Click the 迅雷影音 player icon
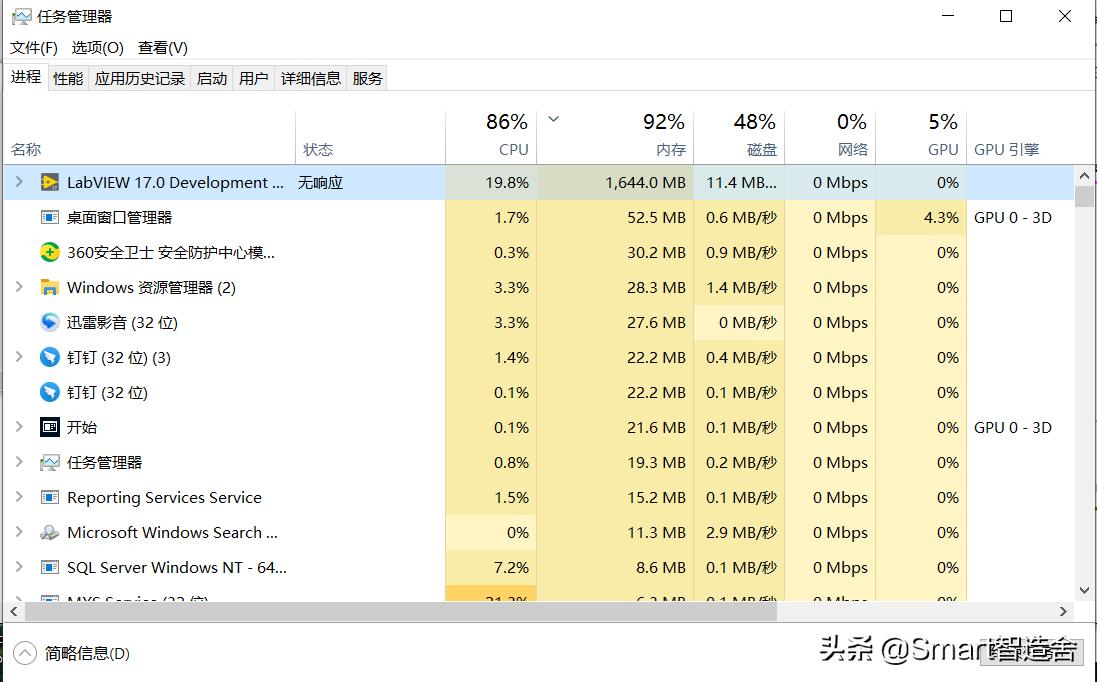Viewport: 1097px width, 682px height. tap(50, 322)
